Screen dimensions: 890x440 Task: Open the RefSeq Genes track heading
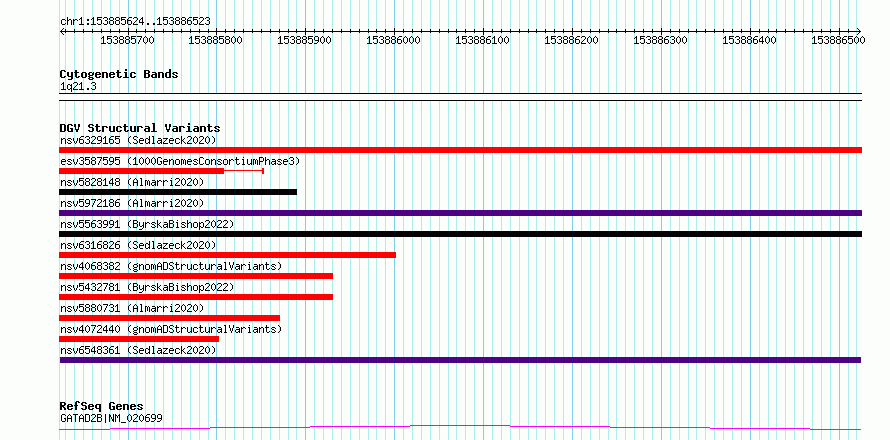pos(101,407)
